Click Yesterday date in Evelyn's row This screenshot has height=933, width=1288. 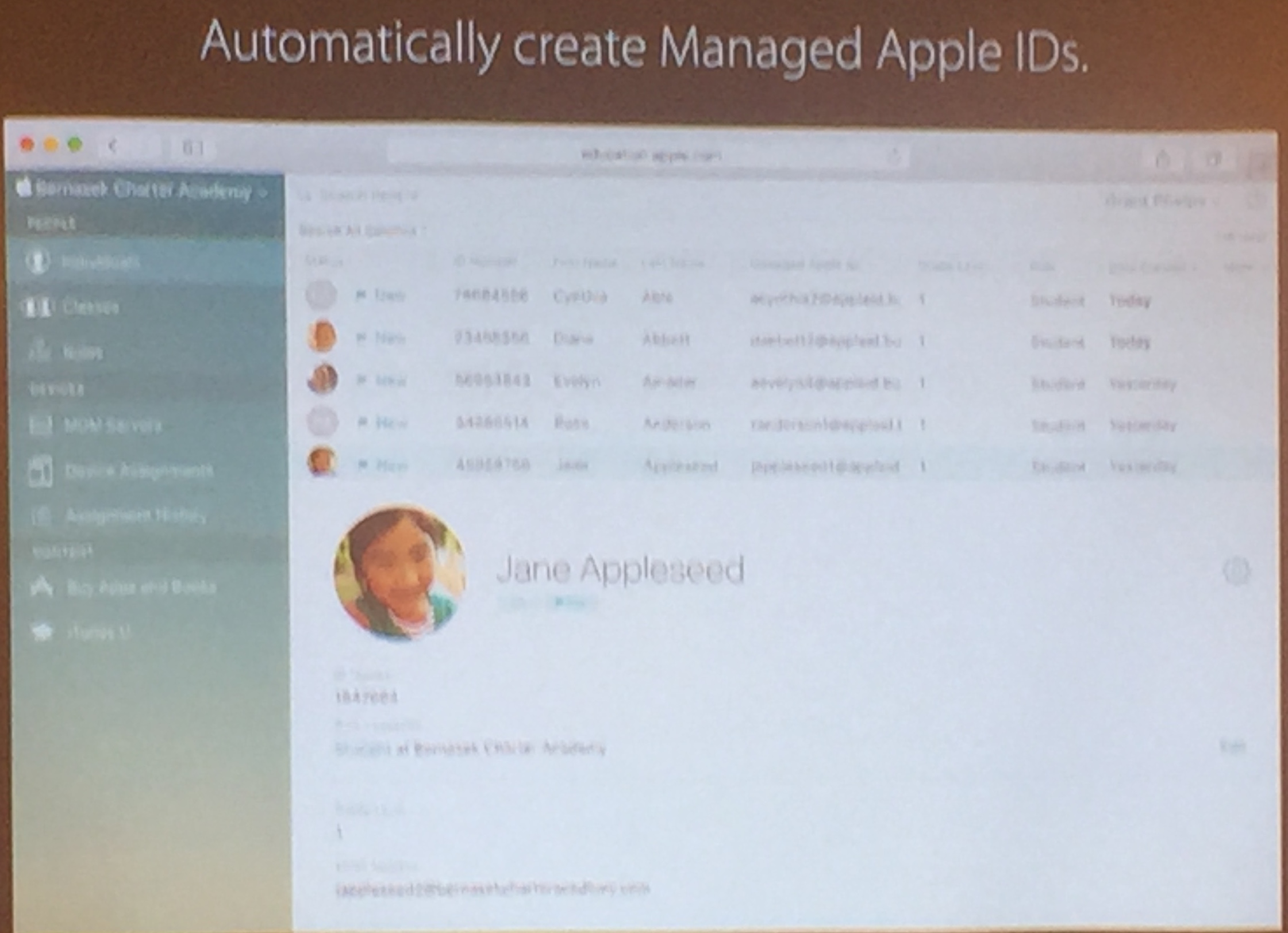[x=1143, y=384]
